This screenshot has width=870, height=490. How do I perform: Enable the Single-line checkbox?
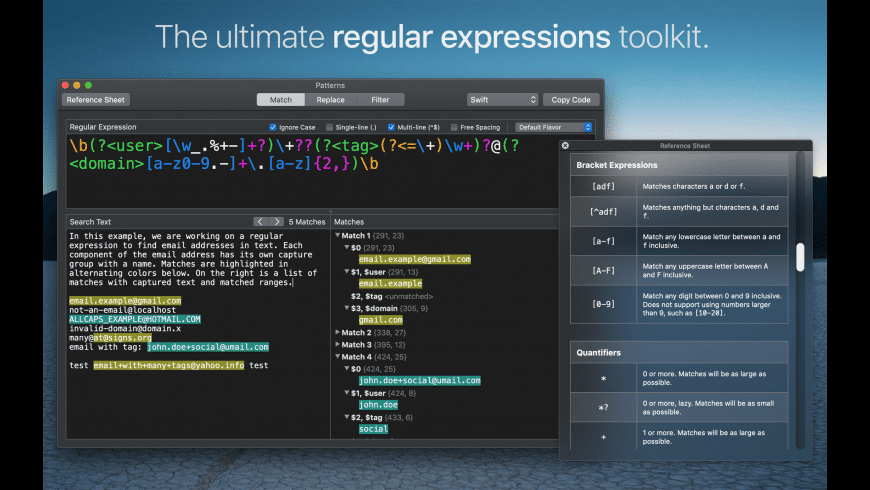330,128
